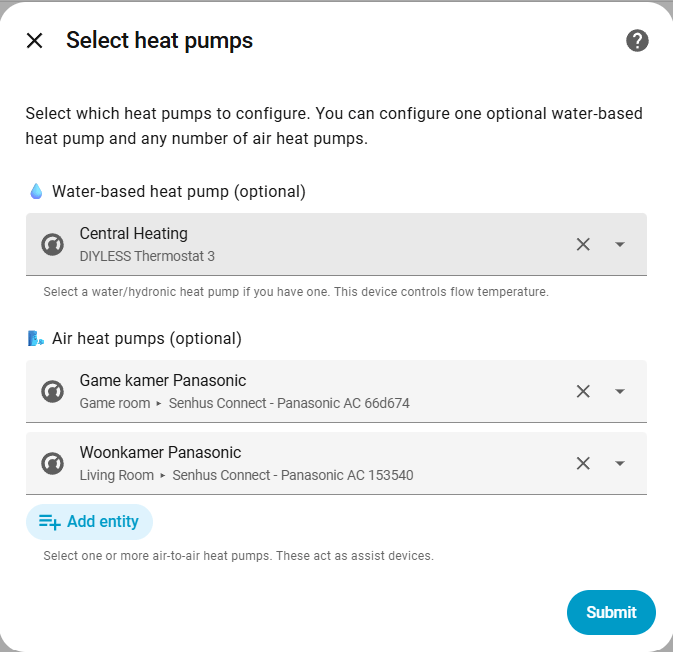The width and height of the screenshot is (673, 652).
Task: Click the air heat pump section icon
Action: (36, 338)
